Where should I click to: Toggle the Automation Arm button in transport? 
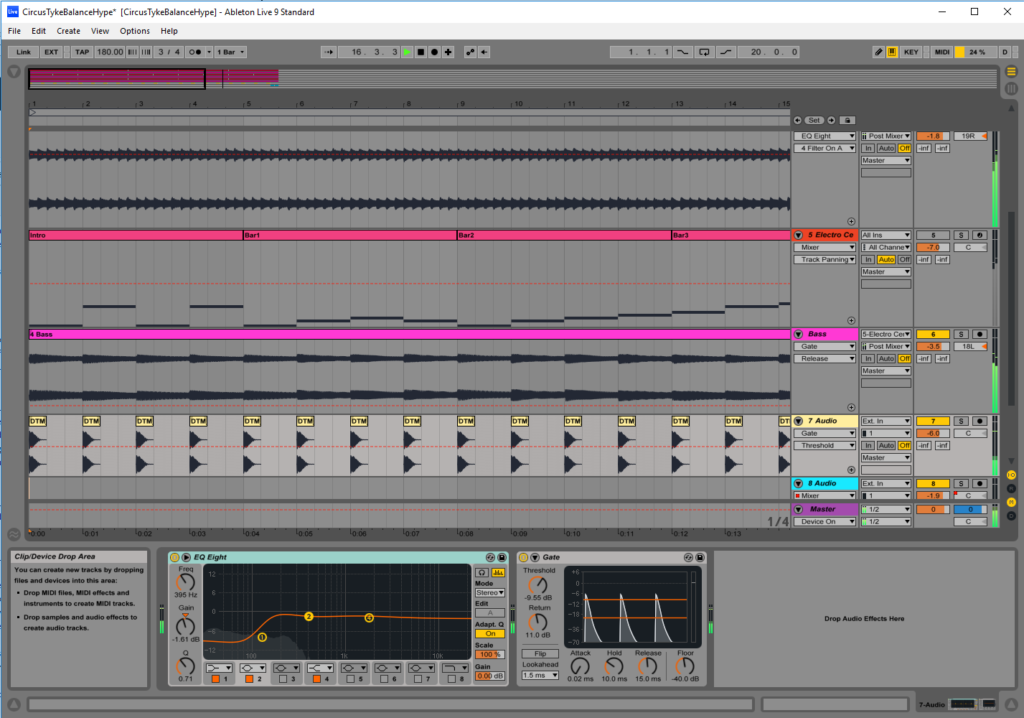[x=470, y=52]
